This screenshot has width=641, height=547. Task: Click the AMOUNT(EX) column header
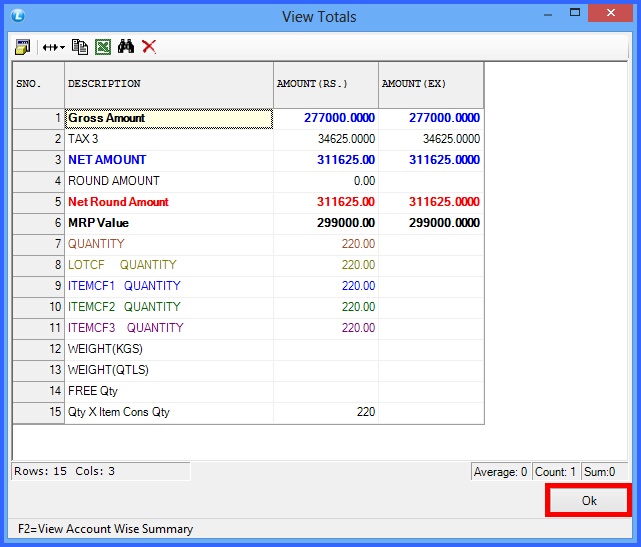431,85
